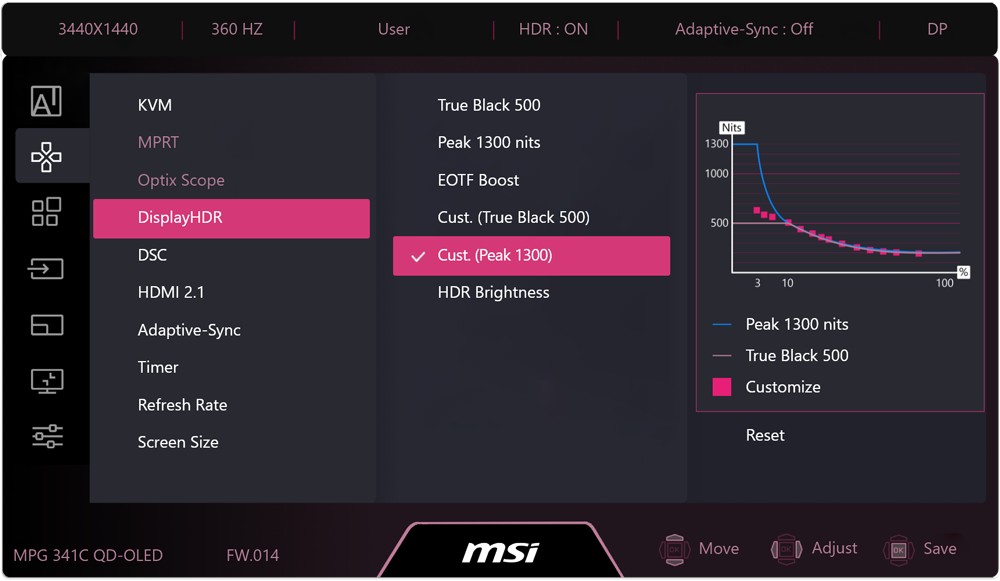Expand the HDMI 2.1 settings
This screenshot has width=1000, height=581.
169,292
